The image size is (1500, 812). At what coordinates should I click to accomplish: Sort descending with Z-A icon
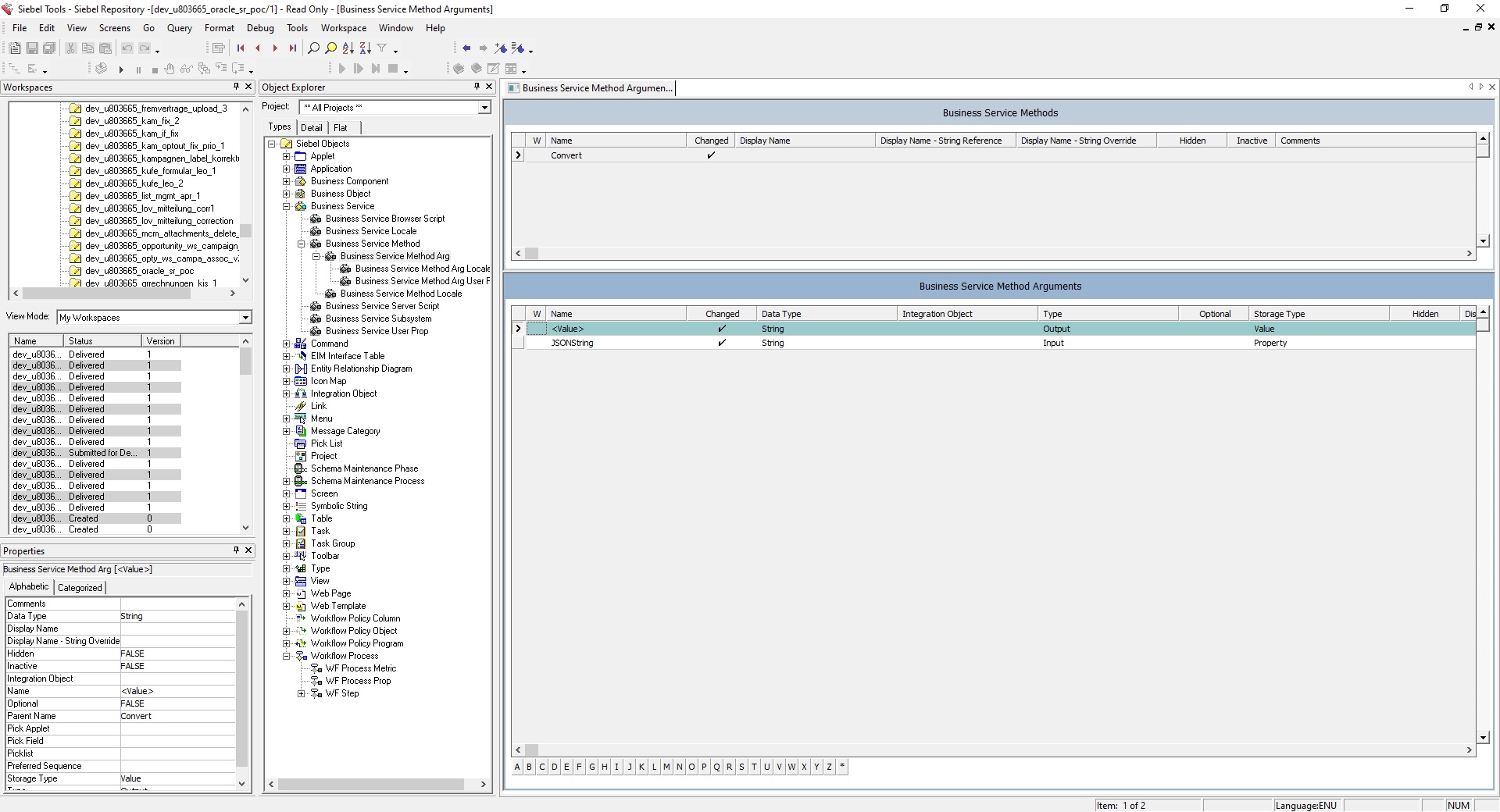pyautogui.click(x=365, y=48)
